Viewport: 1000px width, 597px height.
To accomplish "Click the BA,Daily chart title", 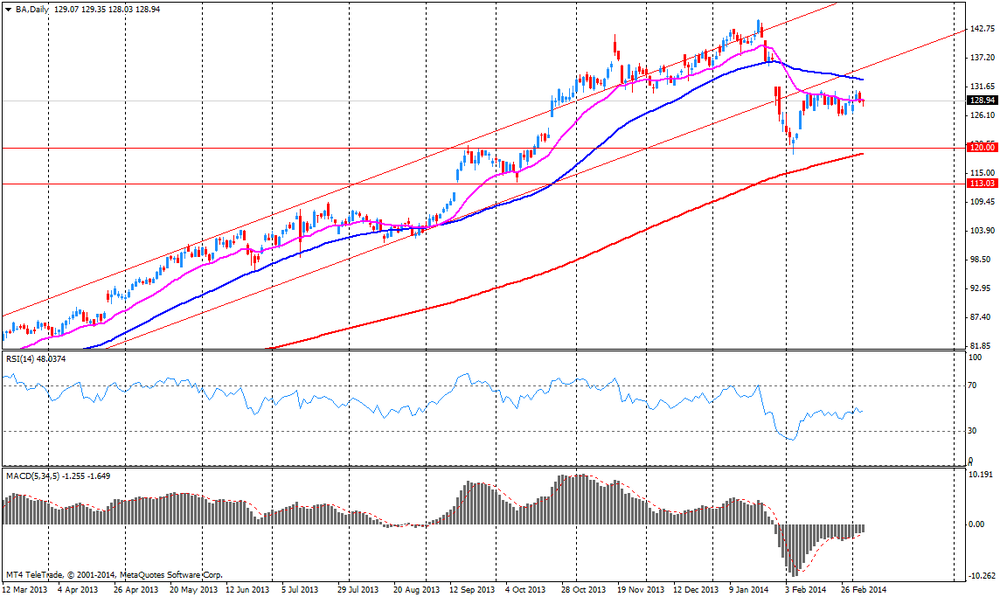I will pos(31,10).
